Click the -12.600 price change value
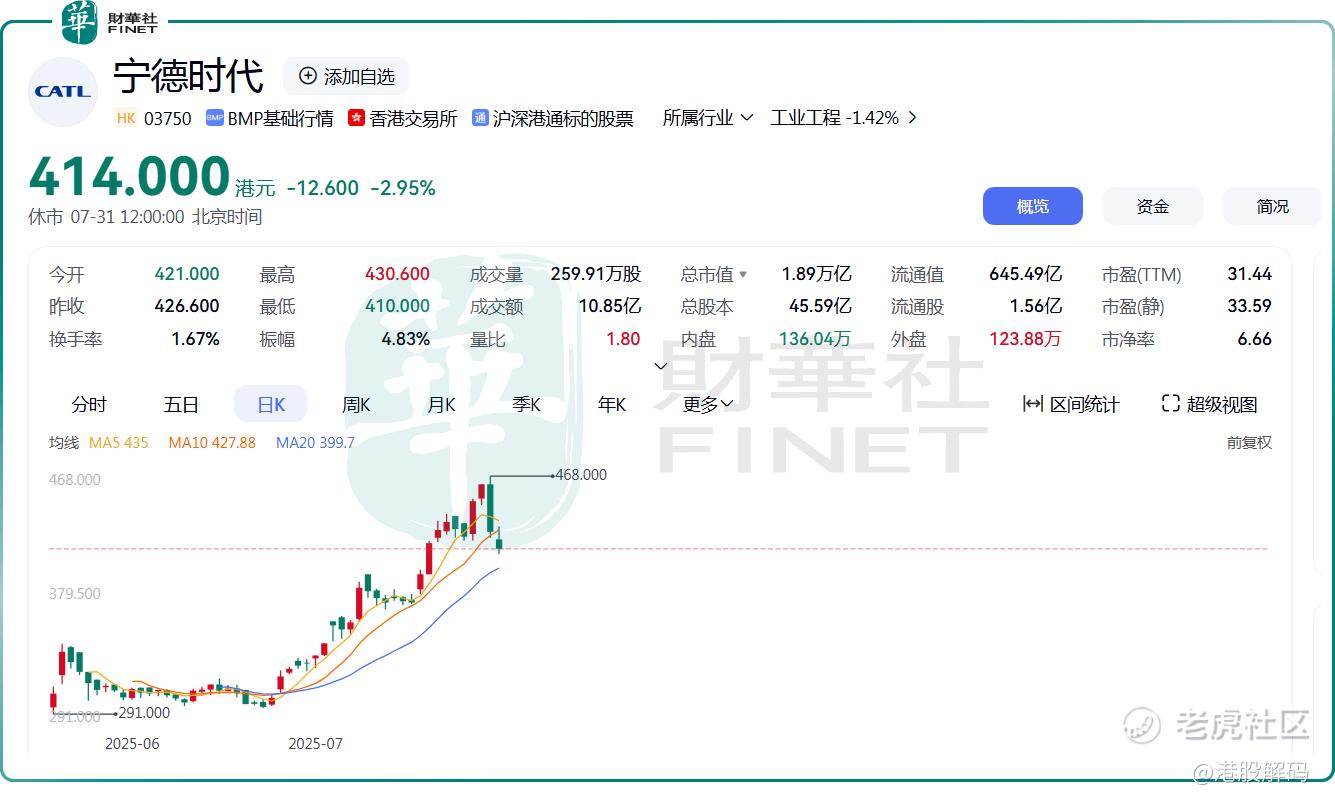Screen dimensions: 1335x802 pyautogui.click(x=322, y=188)
